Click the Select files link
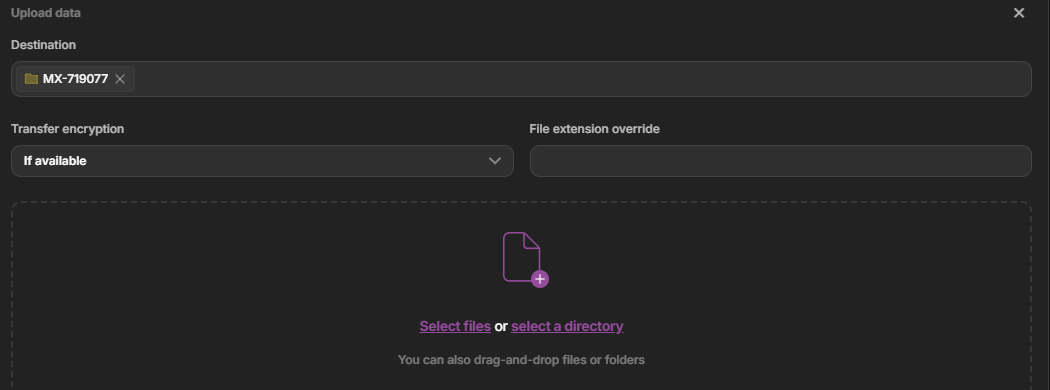1050x390 pixels. [455, 326]
